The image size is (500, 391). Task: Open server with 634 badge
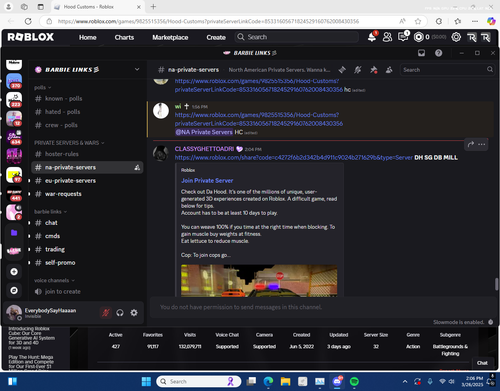tap(14, 137)
